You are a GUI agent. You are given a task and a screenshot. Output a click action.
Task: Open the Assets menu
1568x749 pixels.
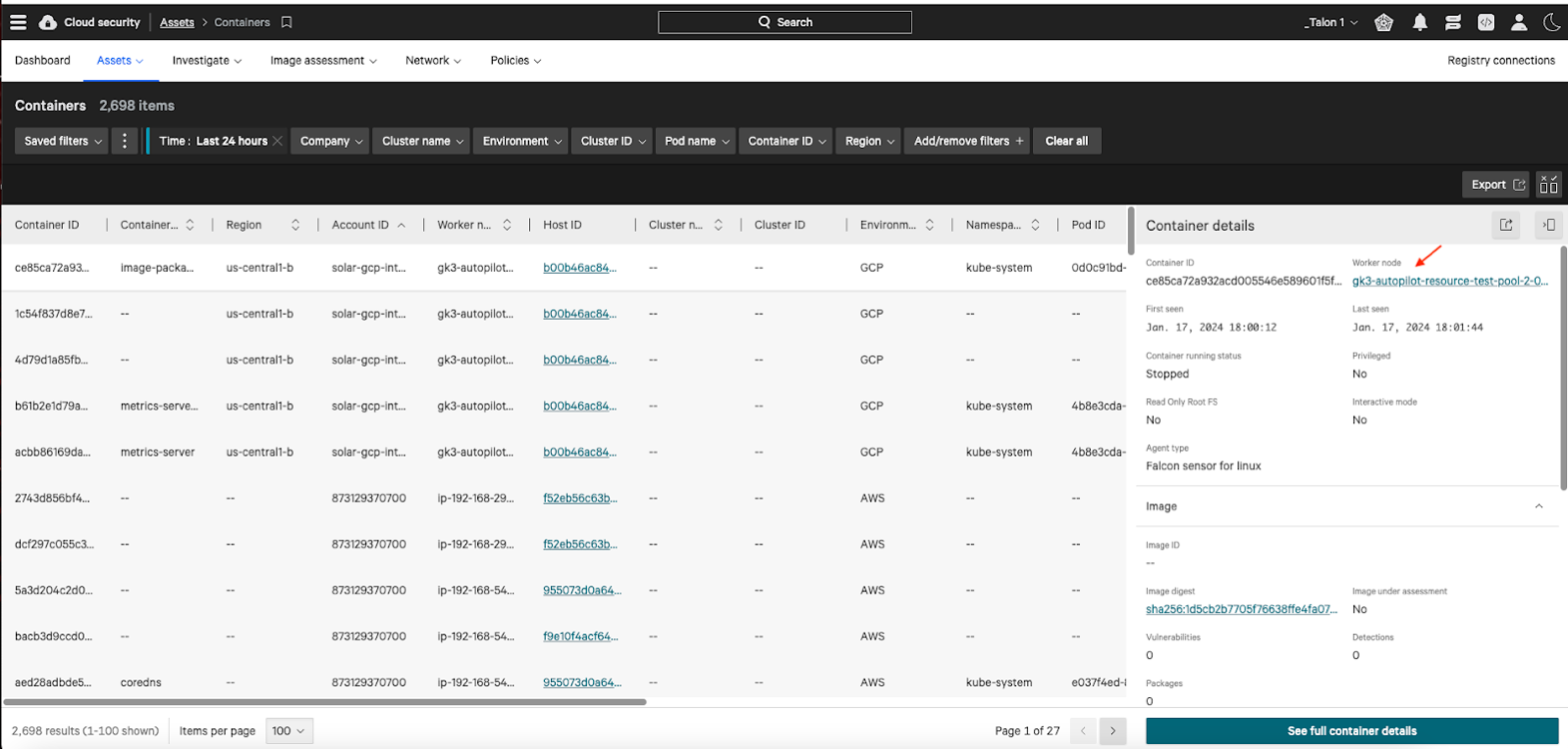pos(120,61)
